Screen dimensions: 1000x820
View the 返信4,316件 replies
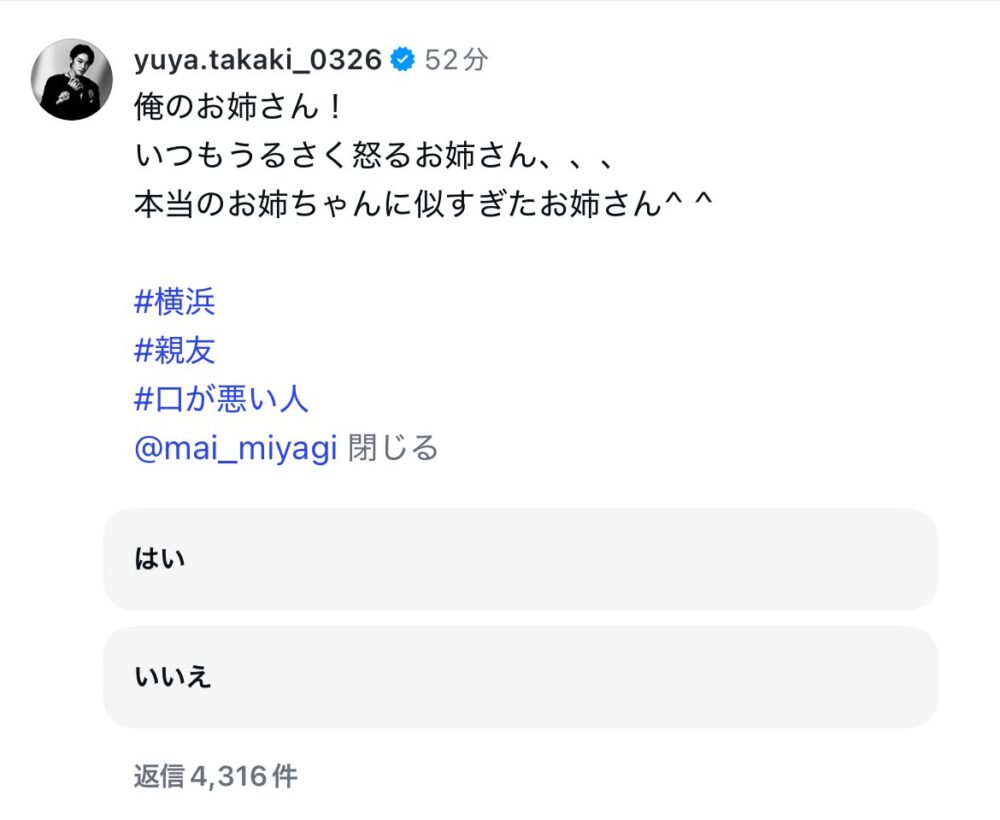click(x=215, y=776)
